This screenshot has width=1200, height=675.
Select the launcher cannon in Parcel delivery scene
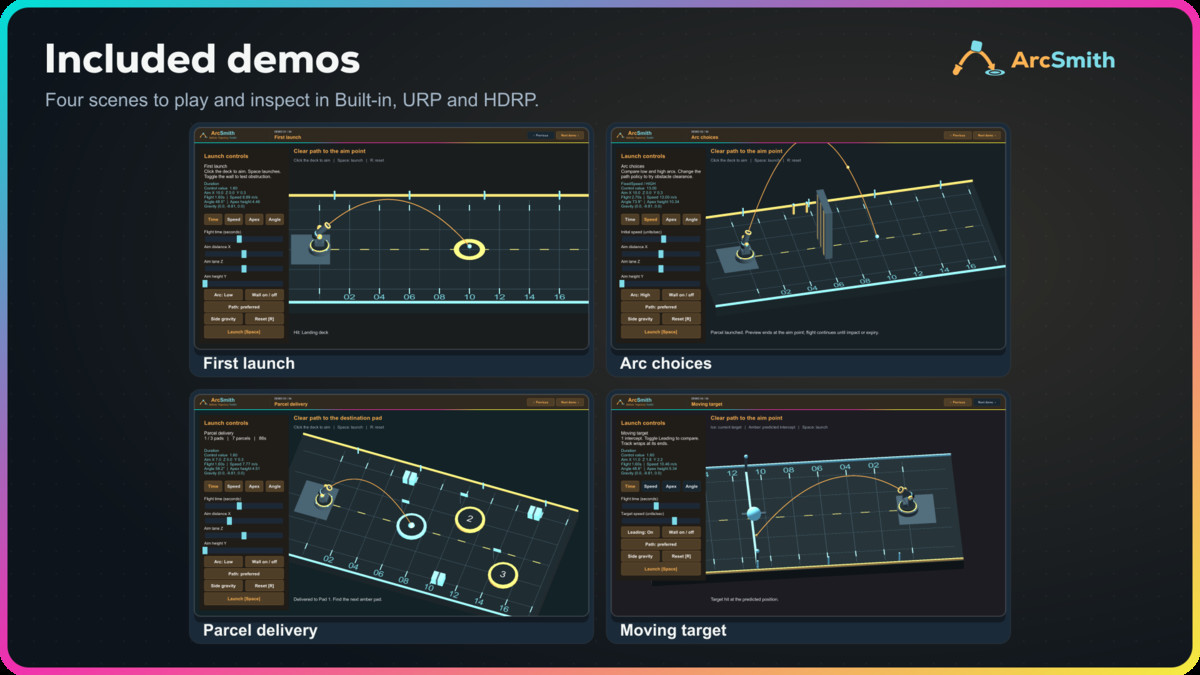coord(324,497)
